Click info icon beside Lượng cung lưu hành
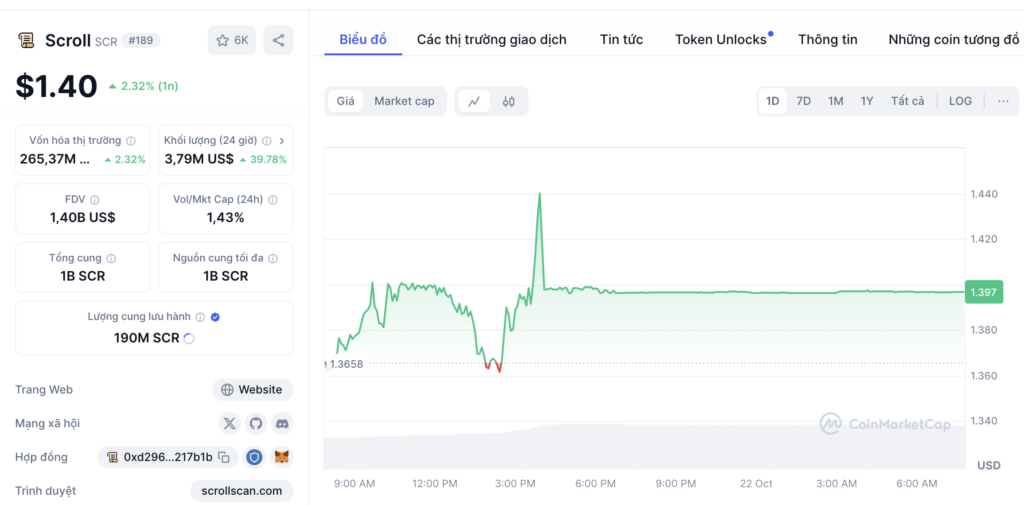This screenshot has width=1024, height=505. click(200, 317)
